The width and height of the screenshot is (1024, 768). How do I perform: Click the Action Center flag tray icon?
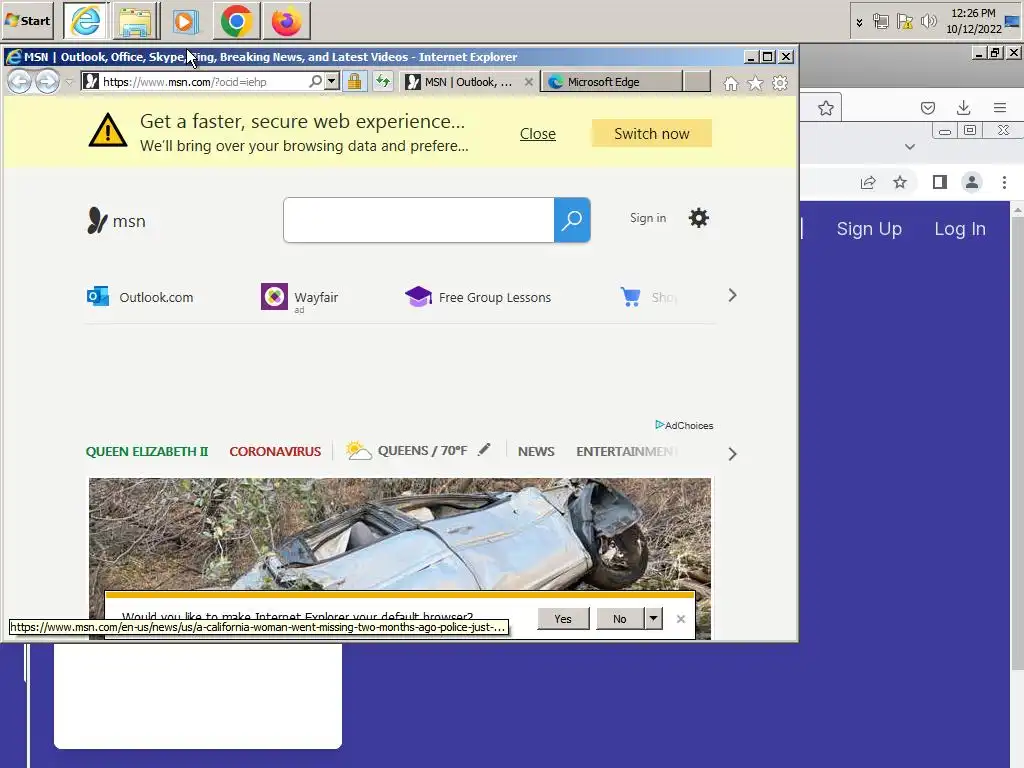904,22
